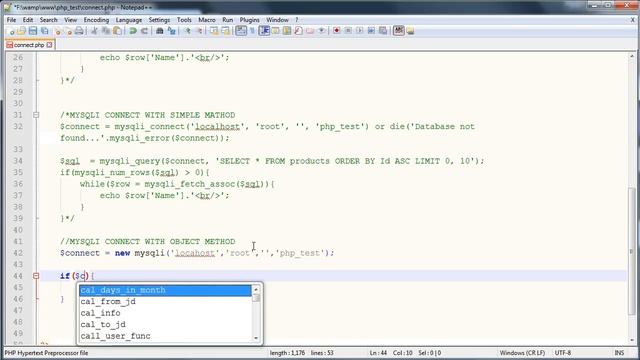Click the macro Playback icon
This screenshot has width=640, height=360.
[x=360, y=31]
